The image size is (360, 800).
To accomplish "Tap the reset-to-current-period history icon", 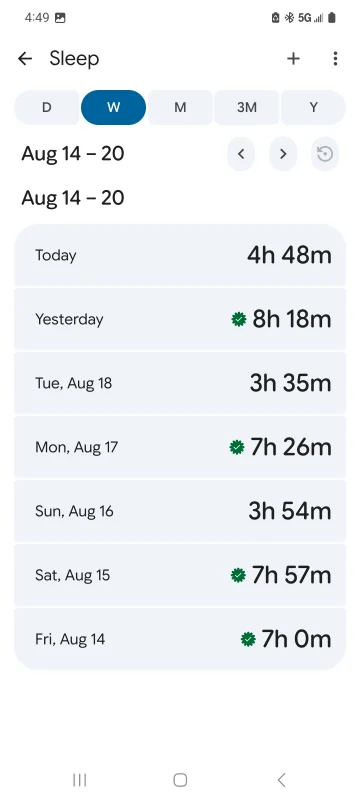I will (x=325, y=154).
